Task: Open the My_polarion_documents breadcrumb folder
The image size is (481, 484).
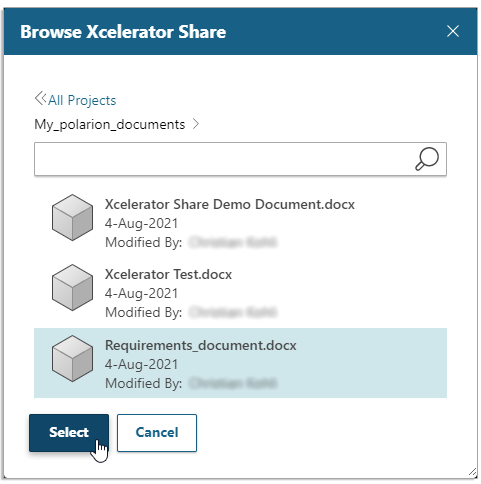Action: point(110,124)
